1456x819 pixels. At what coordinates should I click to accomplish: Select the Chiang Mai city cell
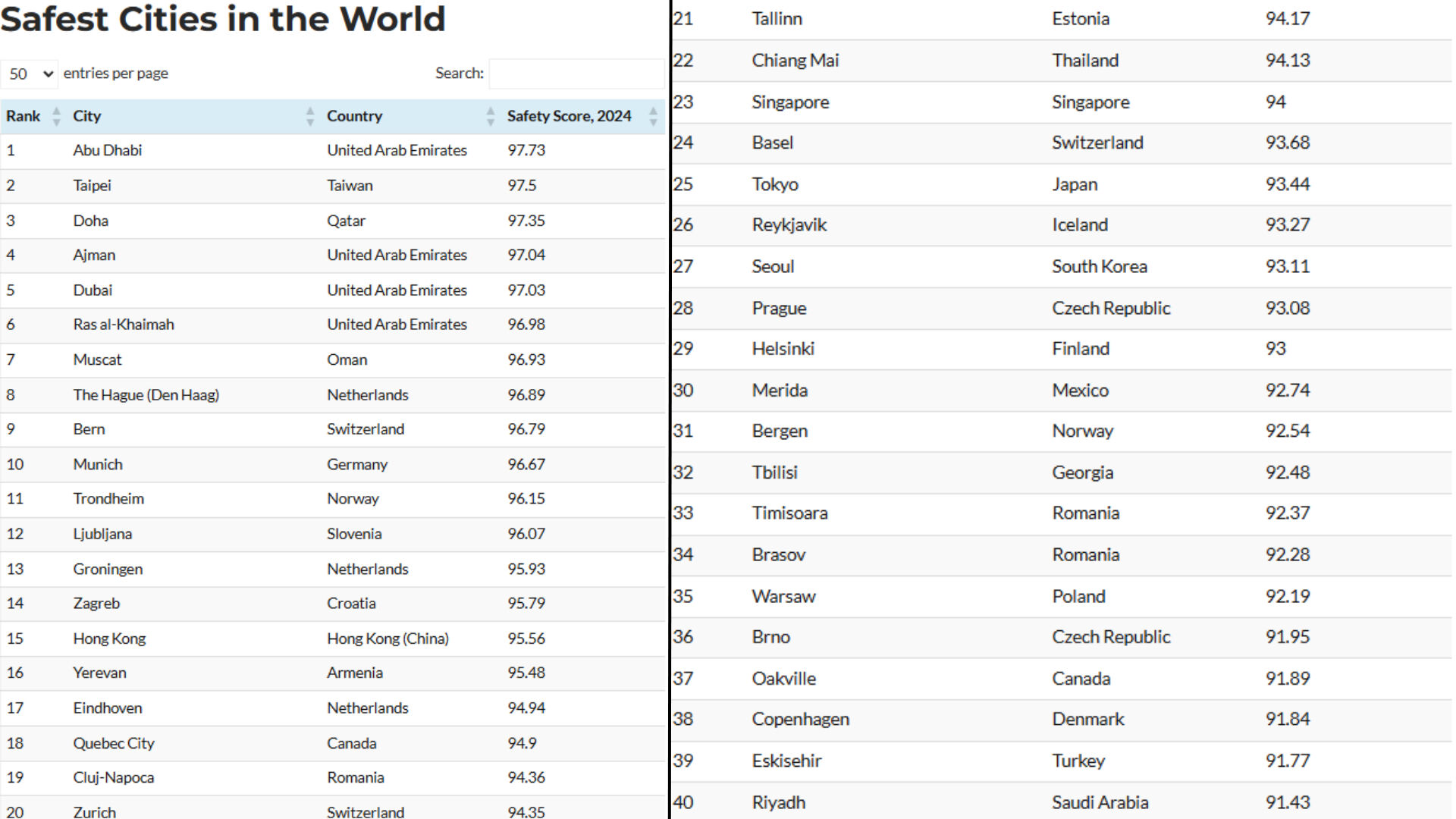tap(795, 61)
